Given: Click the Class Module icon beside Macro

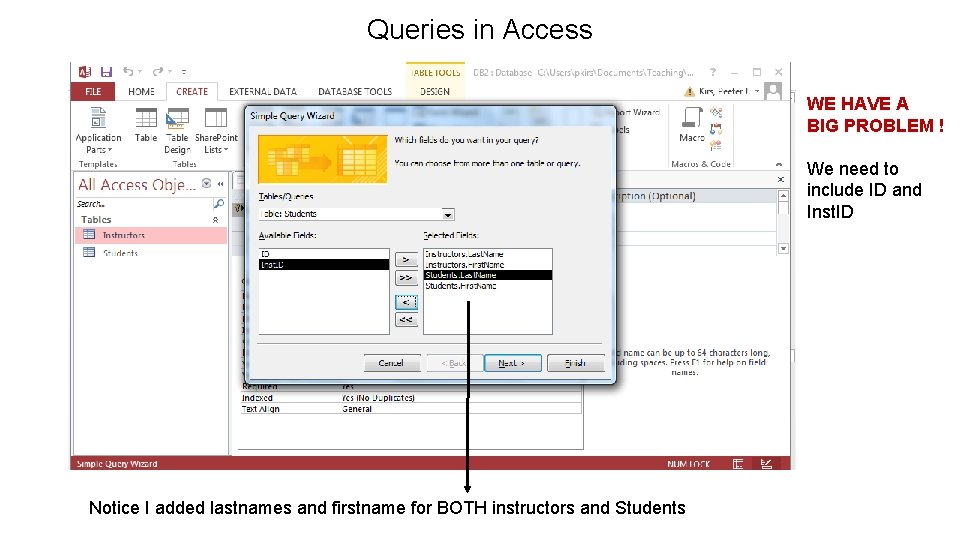Looking at the screenshot, I should point(716,129).
